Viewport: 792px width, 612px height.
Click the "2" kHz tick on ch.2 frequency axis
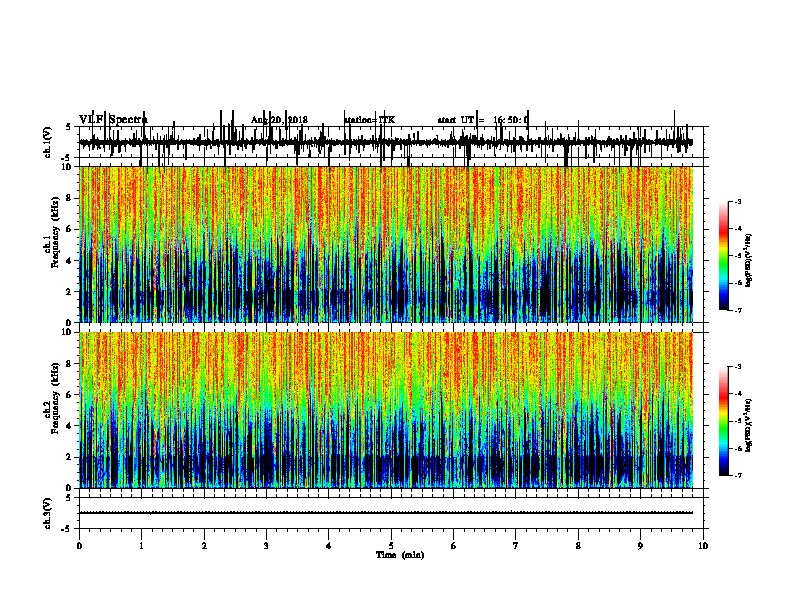pos(70,457)
